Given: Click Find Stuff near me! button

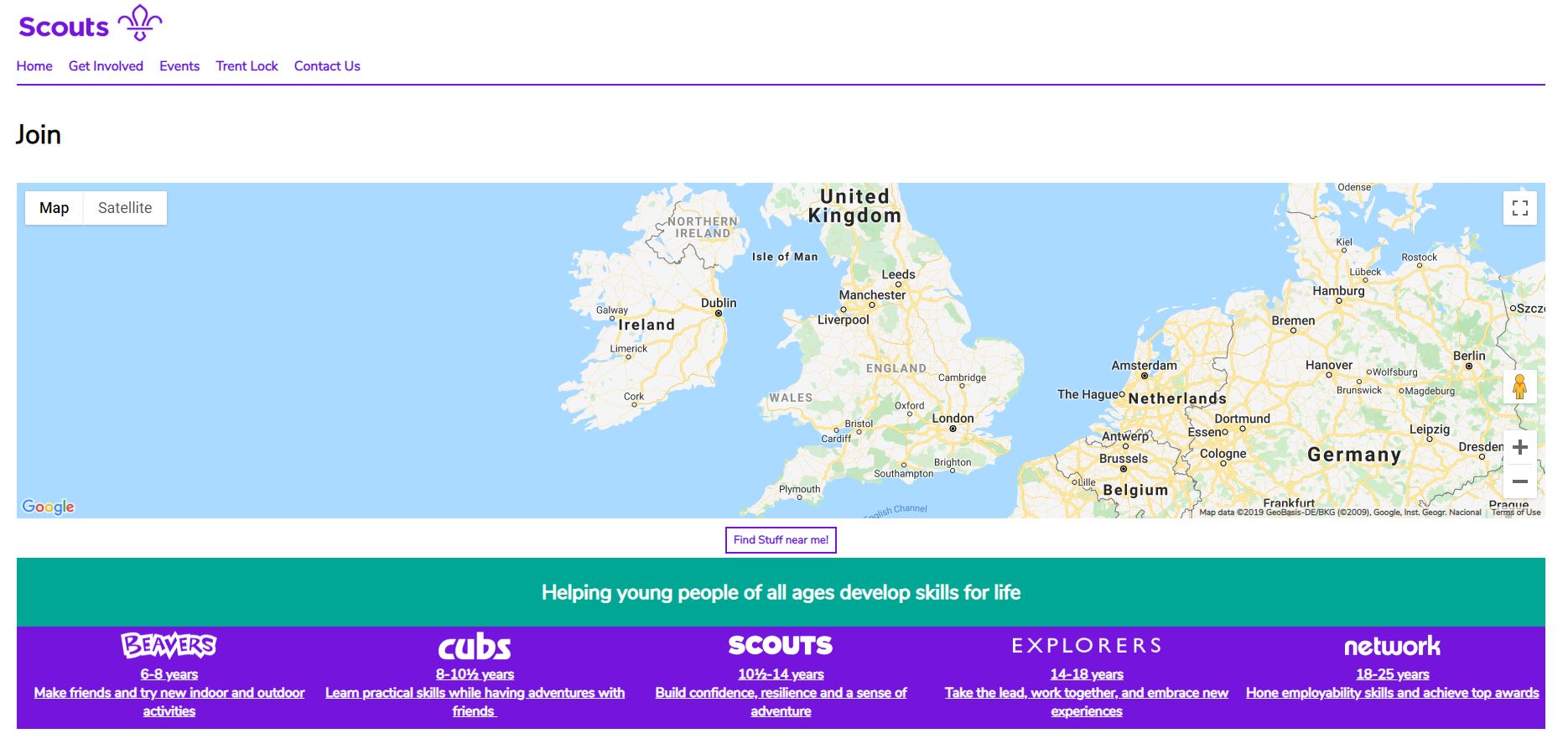Looking at the screenshot, I should tap(781, 540).
